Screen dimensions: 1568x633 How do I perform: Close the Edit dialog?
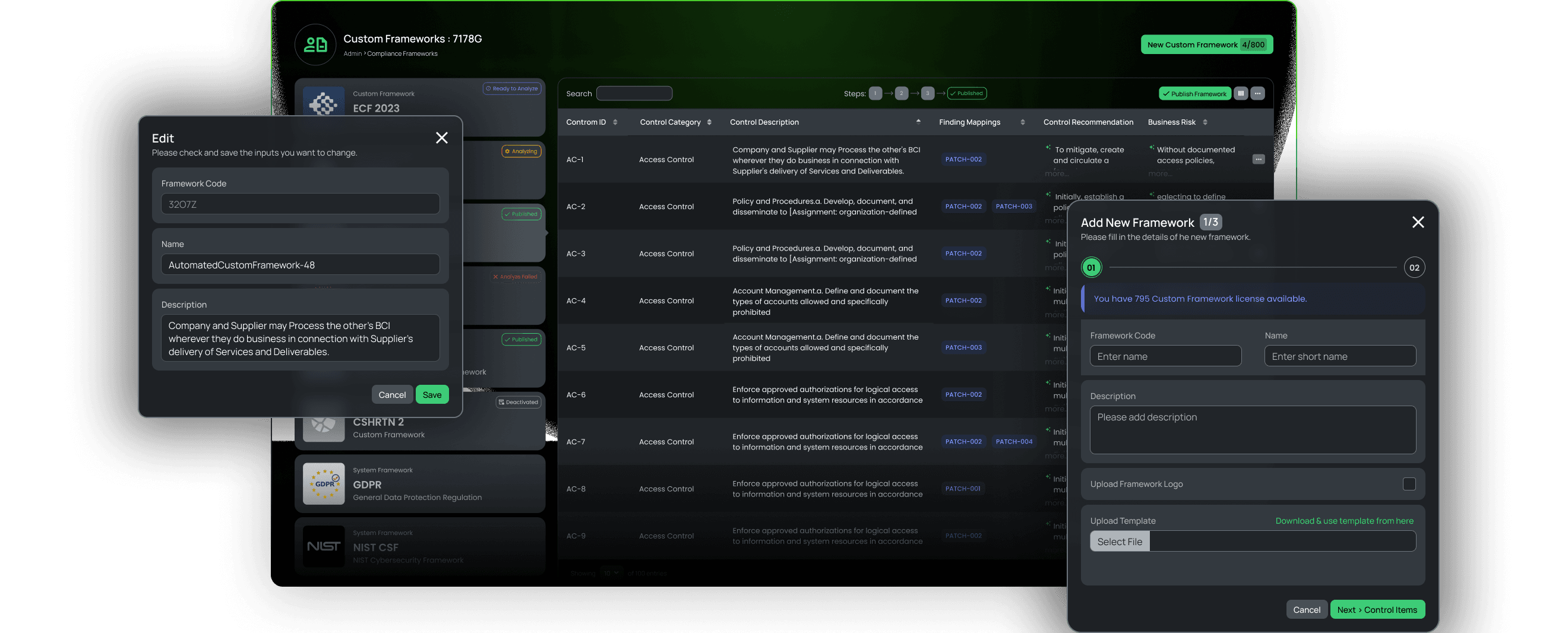tap(441, 138)
